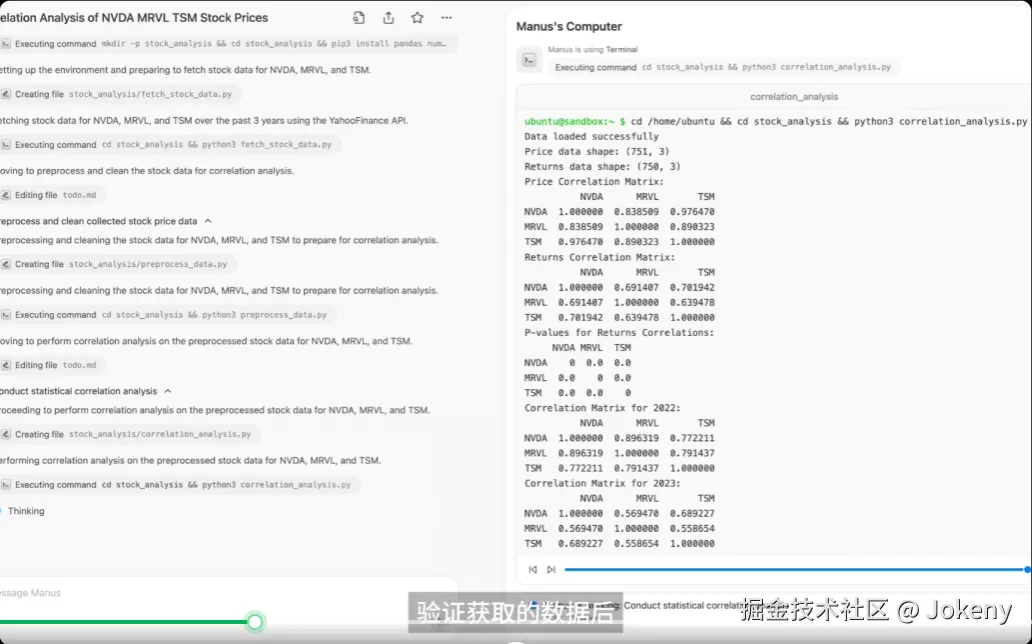This screenshot has height=644, width=1032.
Task: Open the document copy icon in header
Action: point(359,18)
